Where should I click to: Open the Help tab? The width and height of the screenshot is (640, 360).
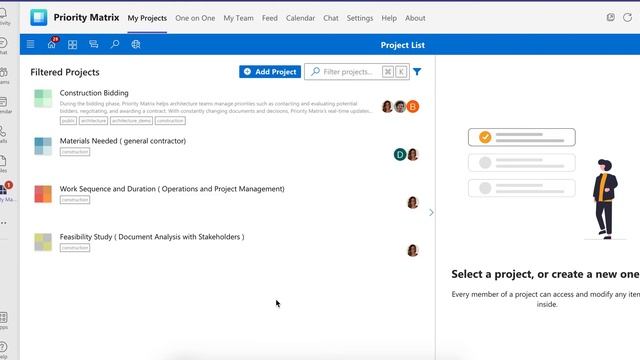pyautogui.click(x=389, y=18)
